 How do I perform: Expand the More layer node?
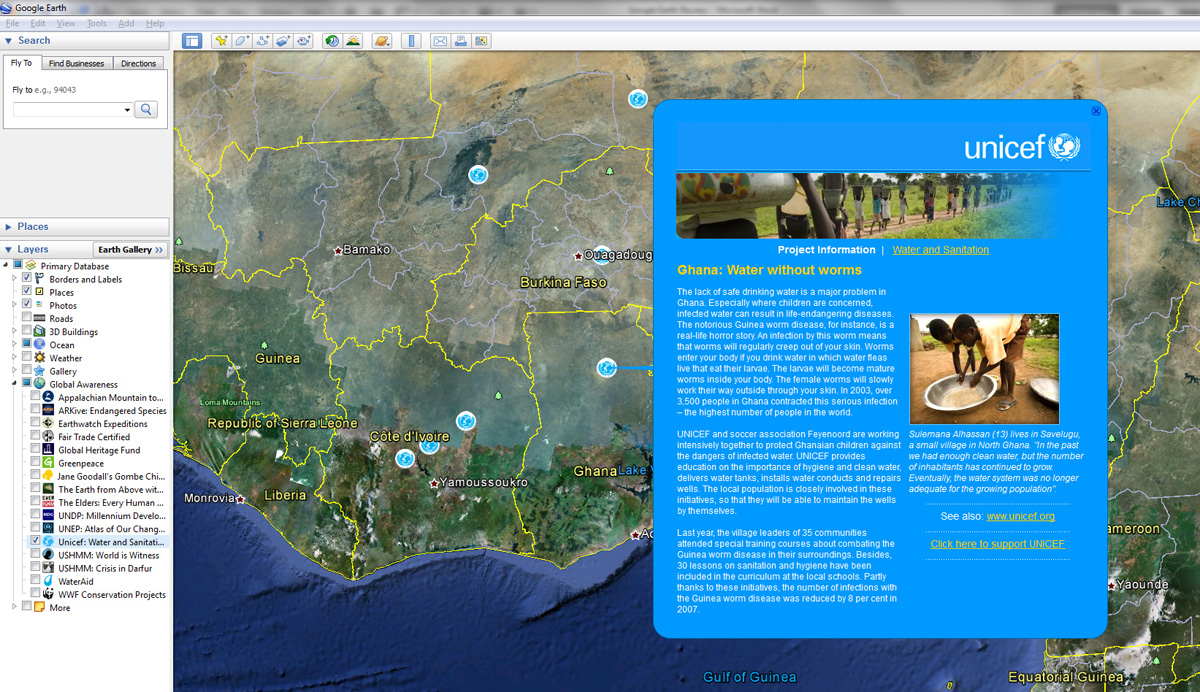[x=15, y=607]
